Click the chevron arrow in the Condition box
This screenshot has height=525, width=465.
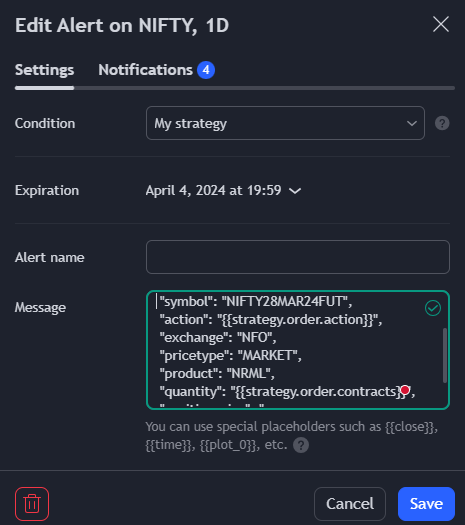click(411, 124)
